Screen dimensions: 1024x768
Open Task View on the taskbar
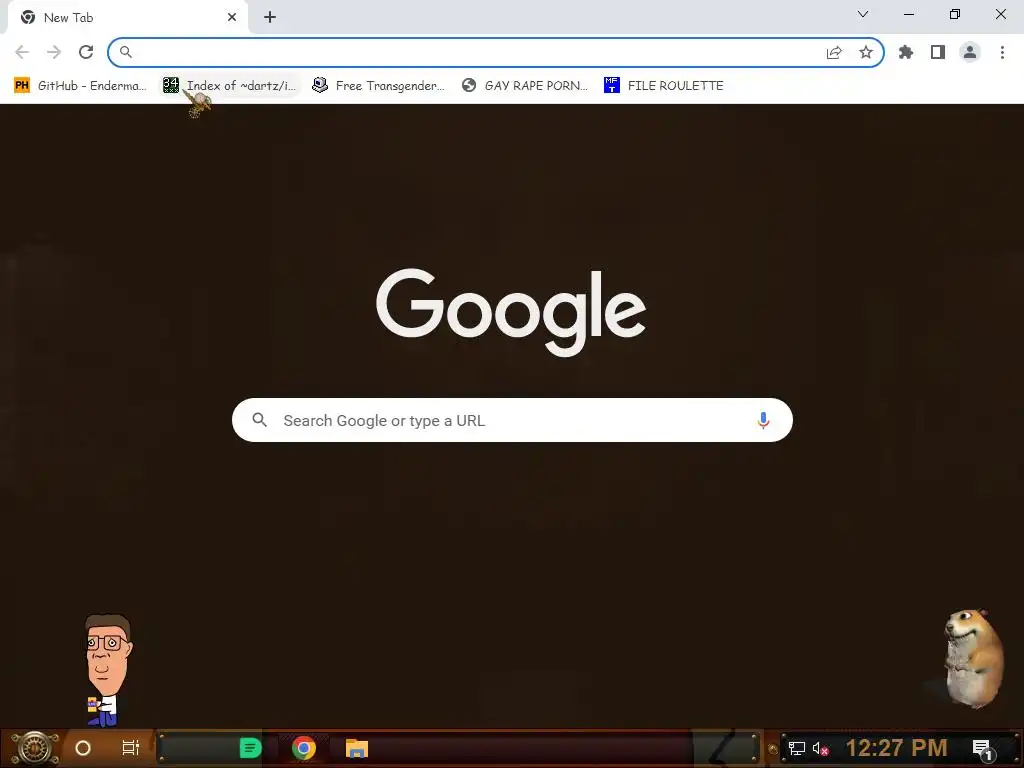[131, 748]
